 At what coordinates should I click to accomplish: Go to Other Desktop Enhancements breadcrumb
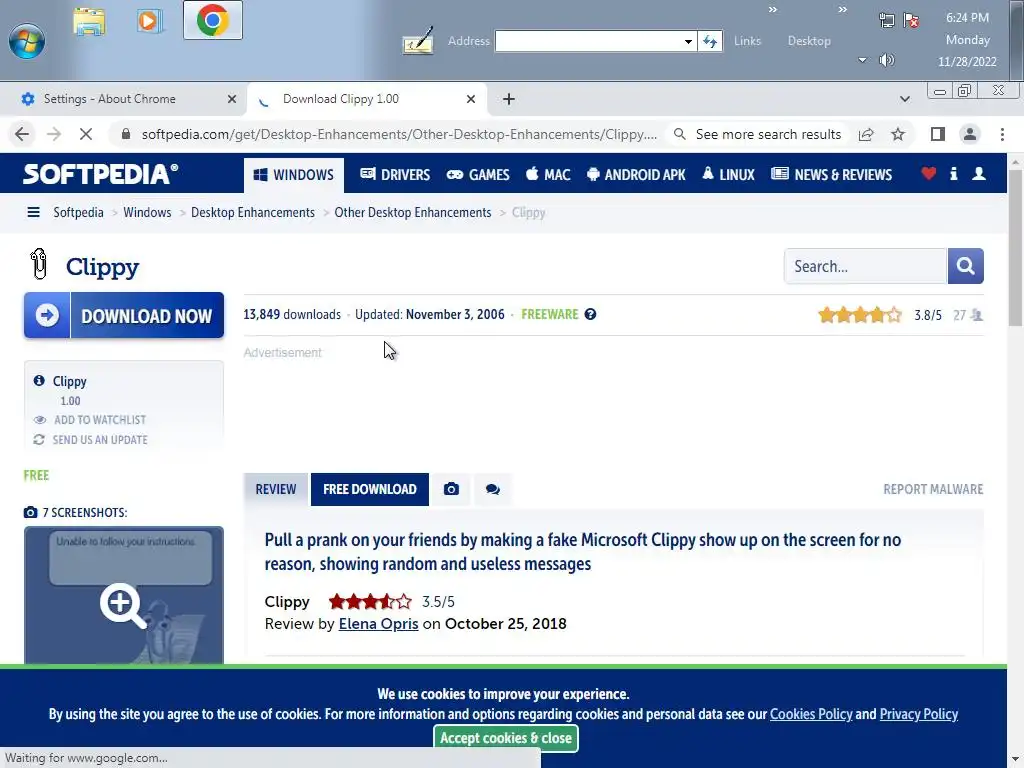(x=413, y=212)
